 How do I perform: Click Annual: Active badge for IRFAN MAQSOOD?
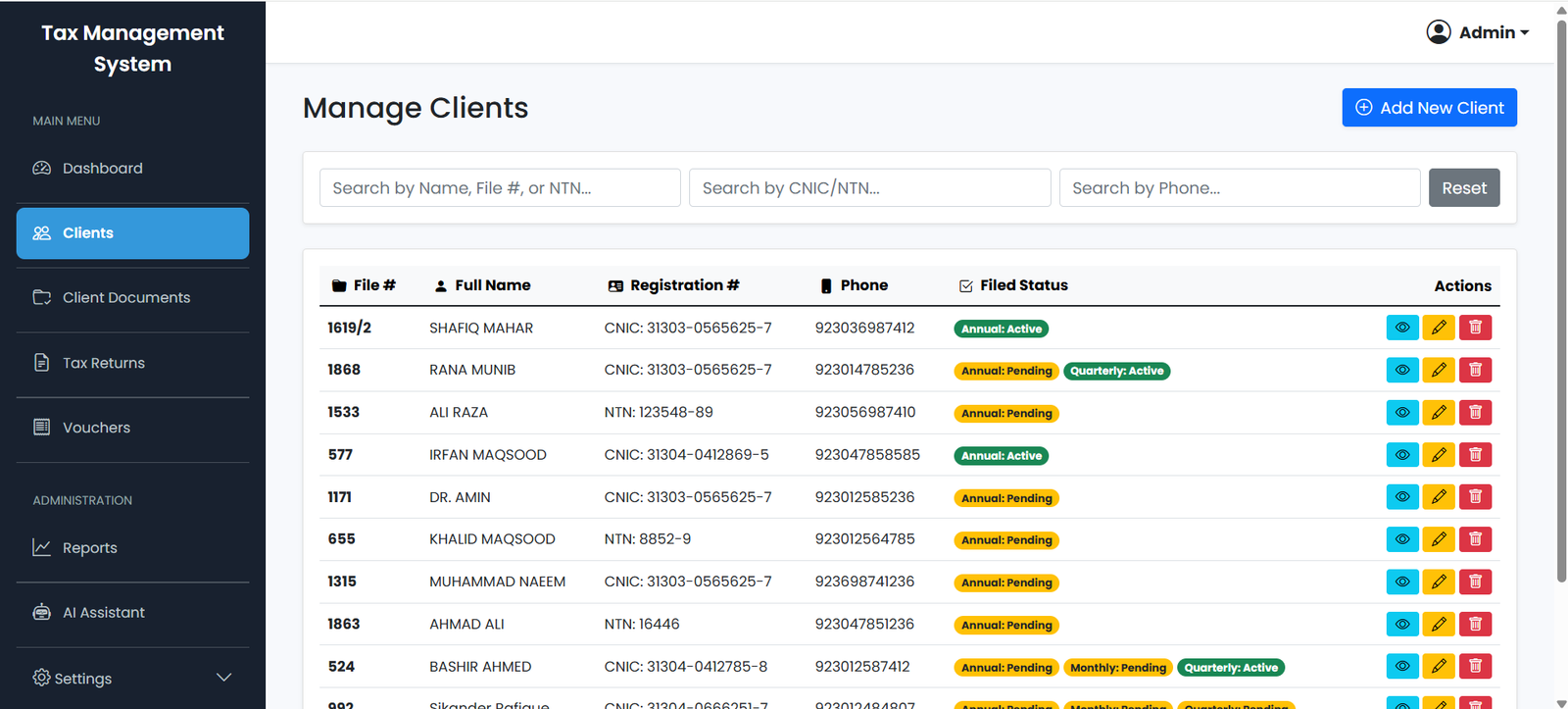pos(1002,456)
